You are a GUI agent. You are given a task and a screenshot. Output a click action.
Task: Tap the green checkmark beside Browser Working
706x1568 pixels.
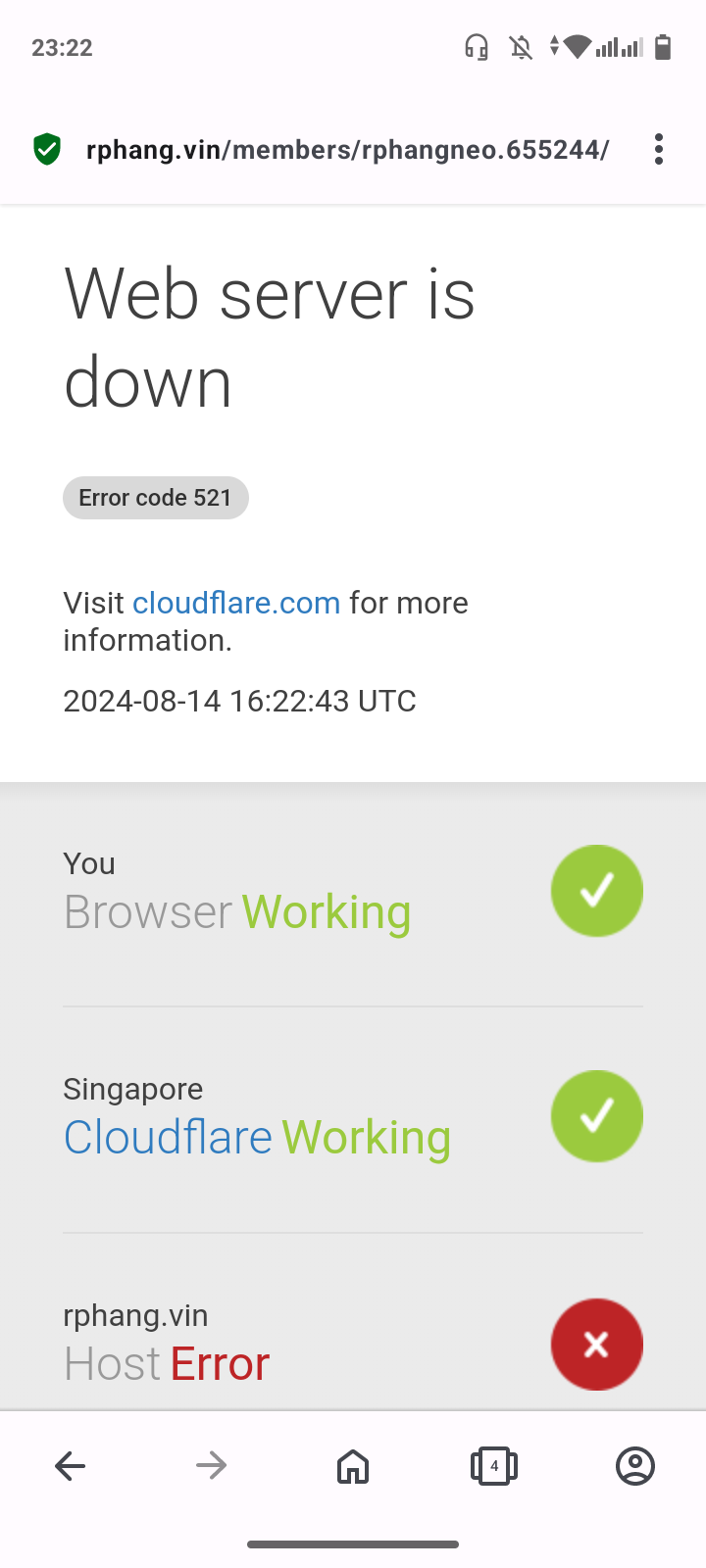(x=597, y=891)
